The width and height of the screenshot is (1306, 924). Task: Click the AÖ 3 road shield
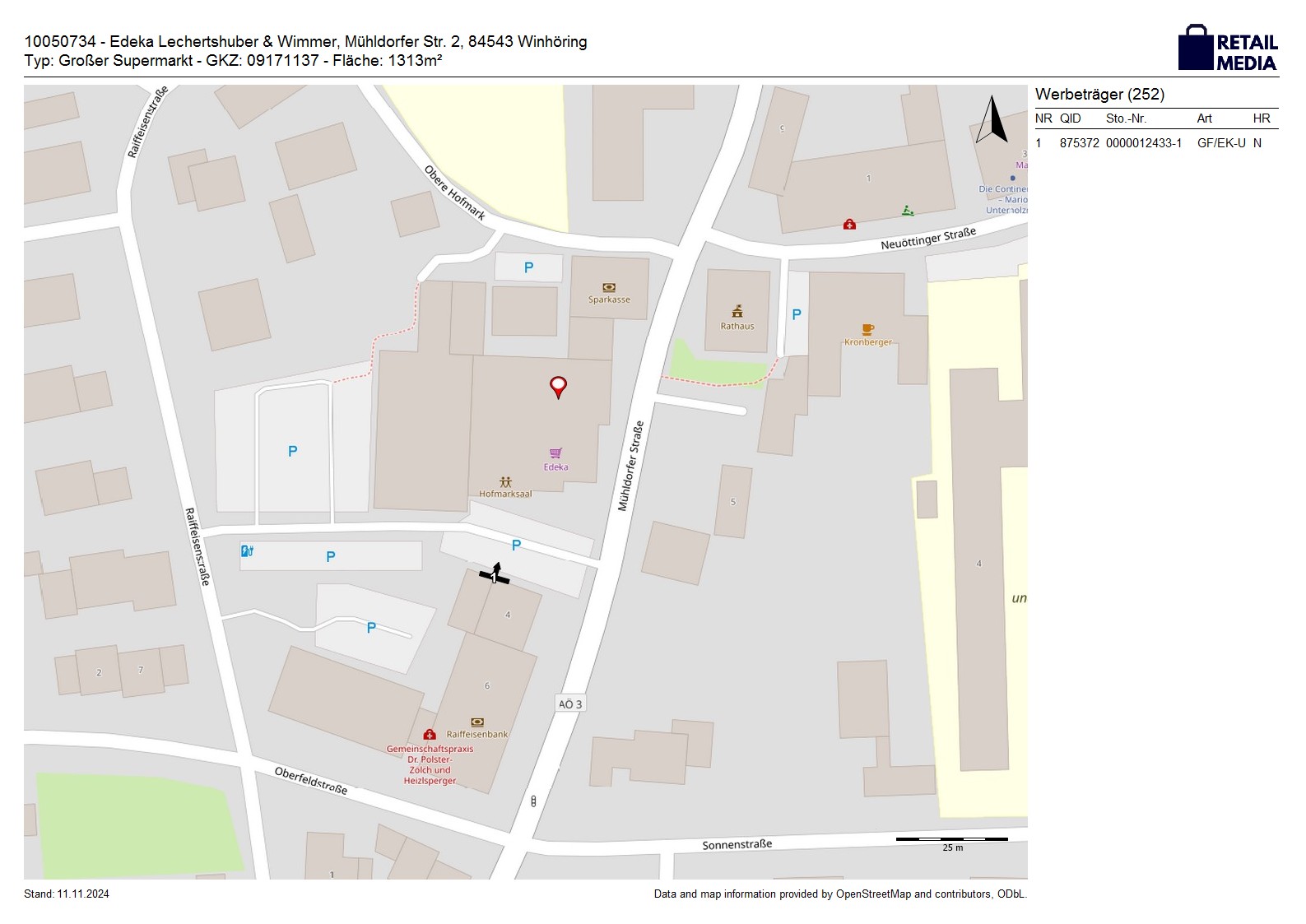(x=570, y=704)
